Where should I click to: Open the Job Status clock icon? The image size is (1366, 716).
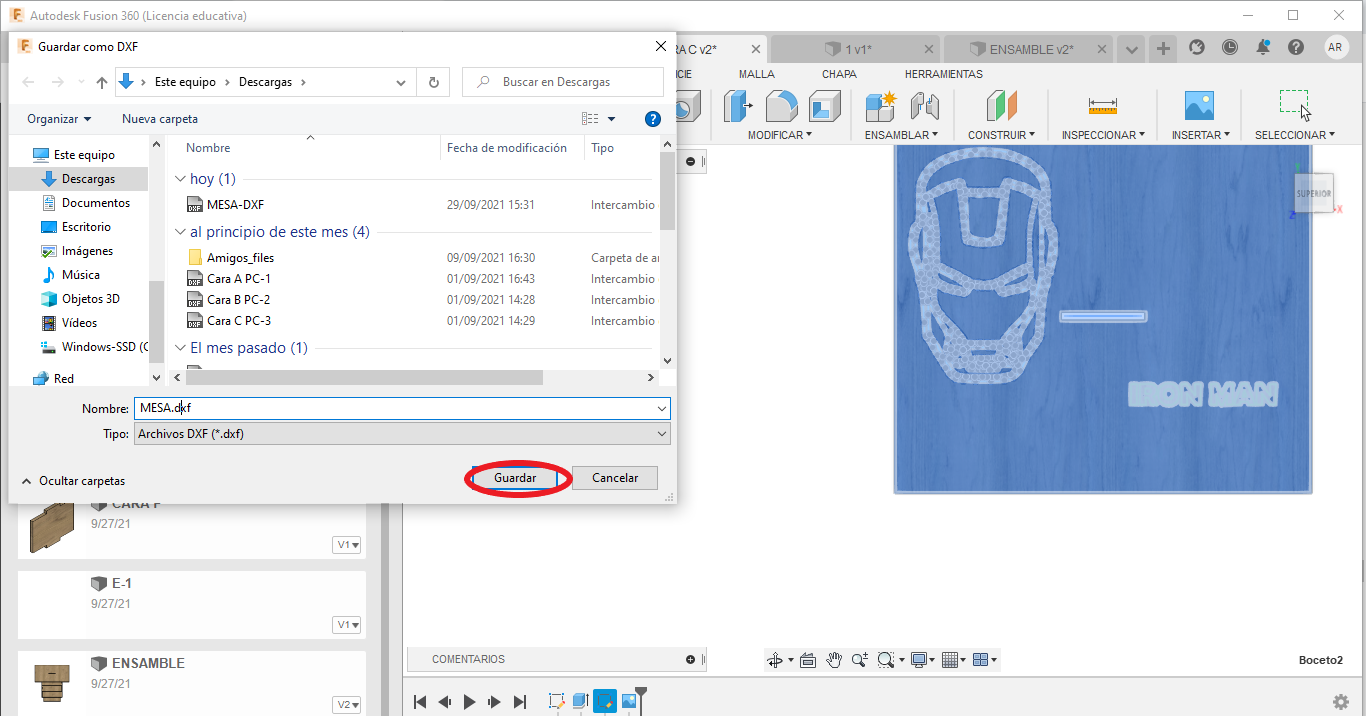(1230, 47)
